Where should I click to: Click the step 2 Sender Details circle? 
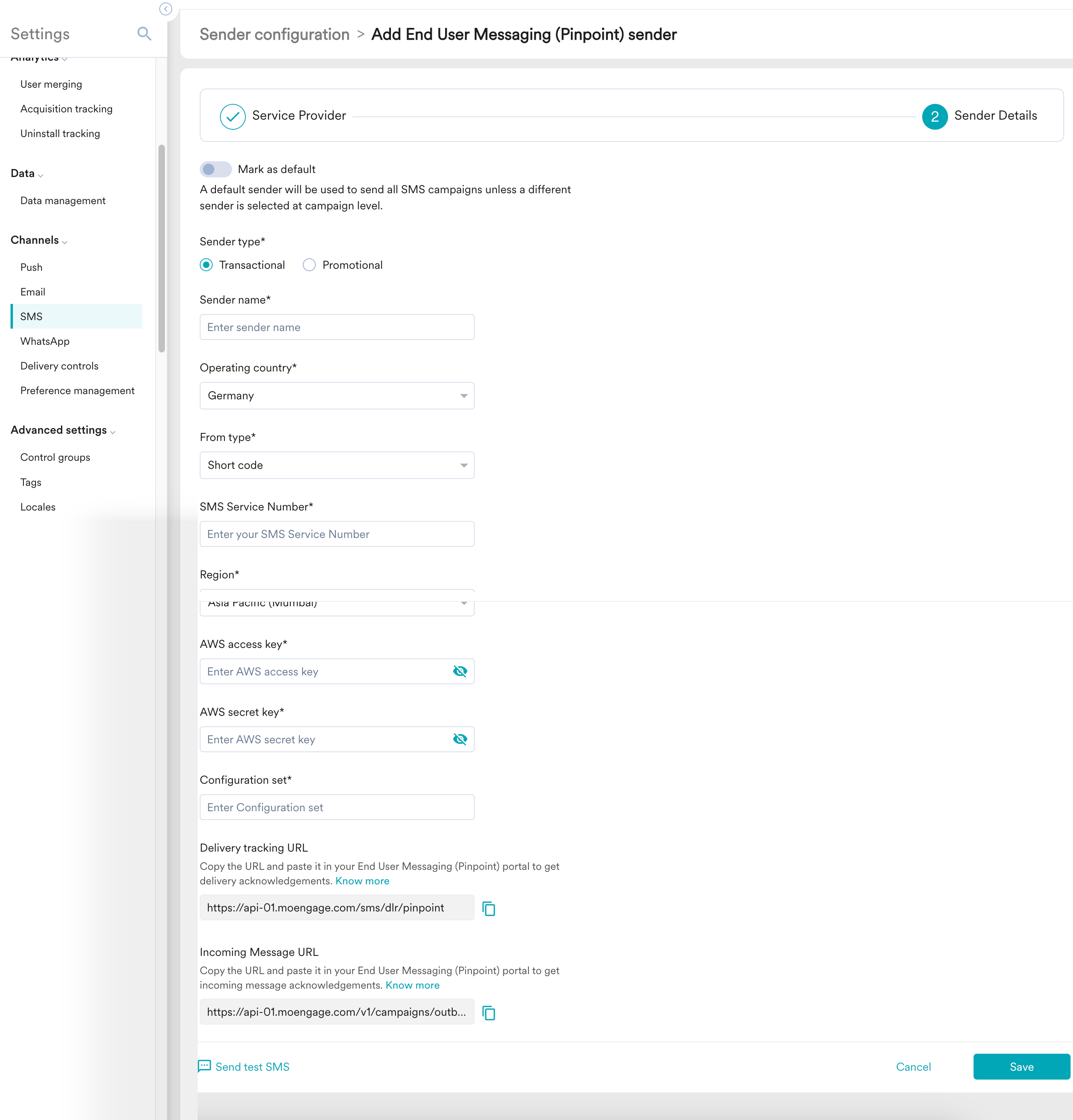pyautogui.click(x=935, y=116)
